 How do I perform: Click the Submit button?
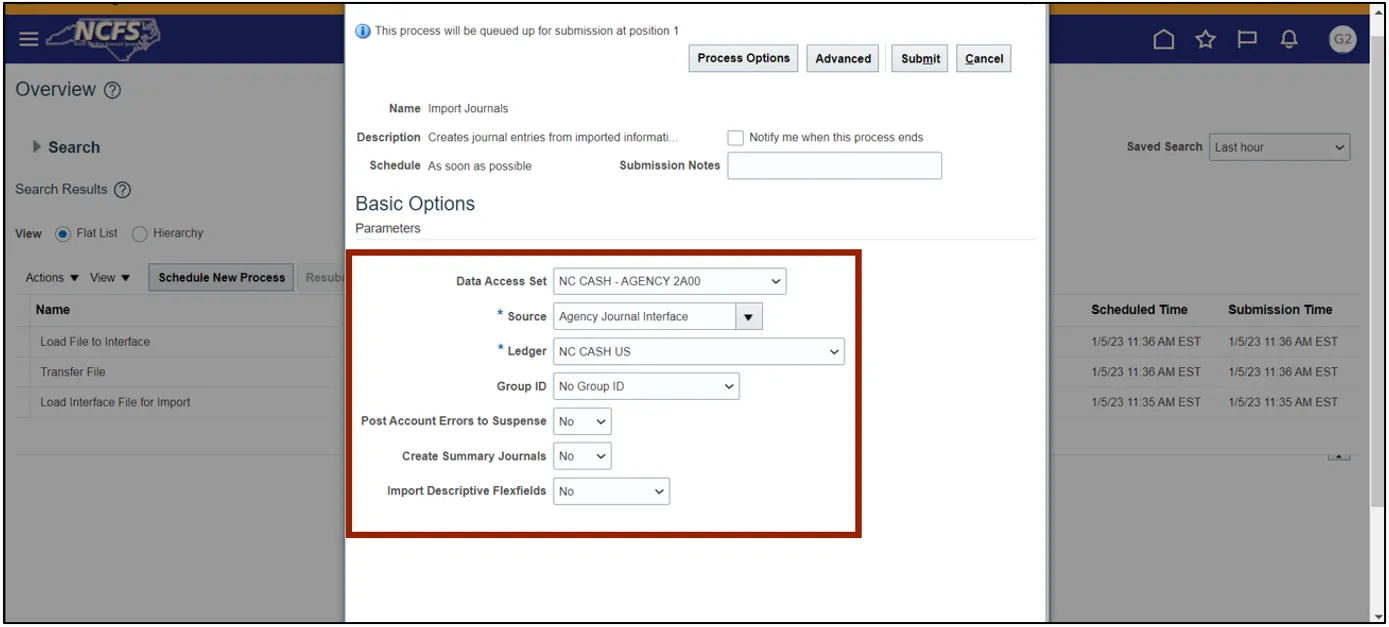920,59
